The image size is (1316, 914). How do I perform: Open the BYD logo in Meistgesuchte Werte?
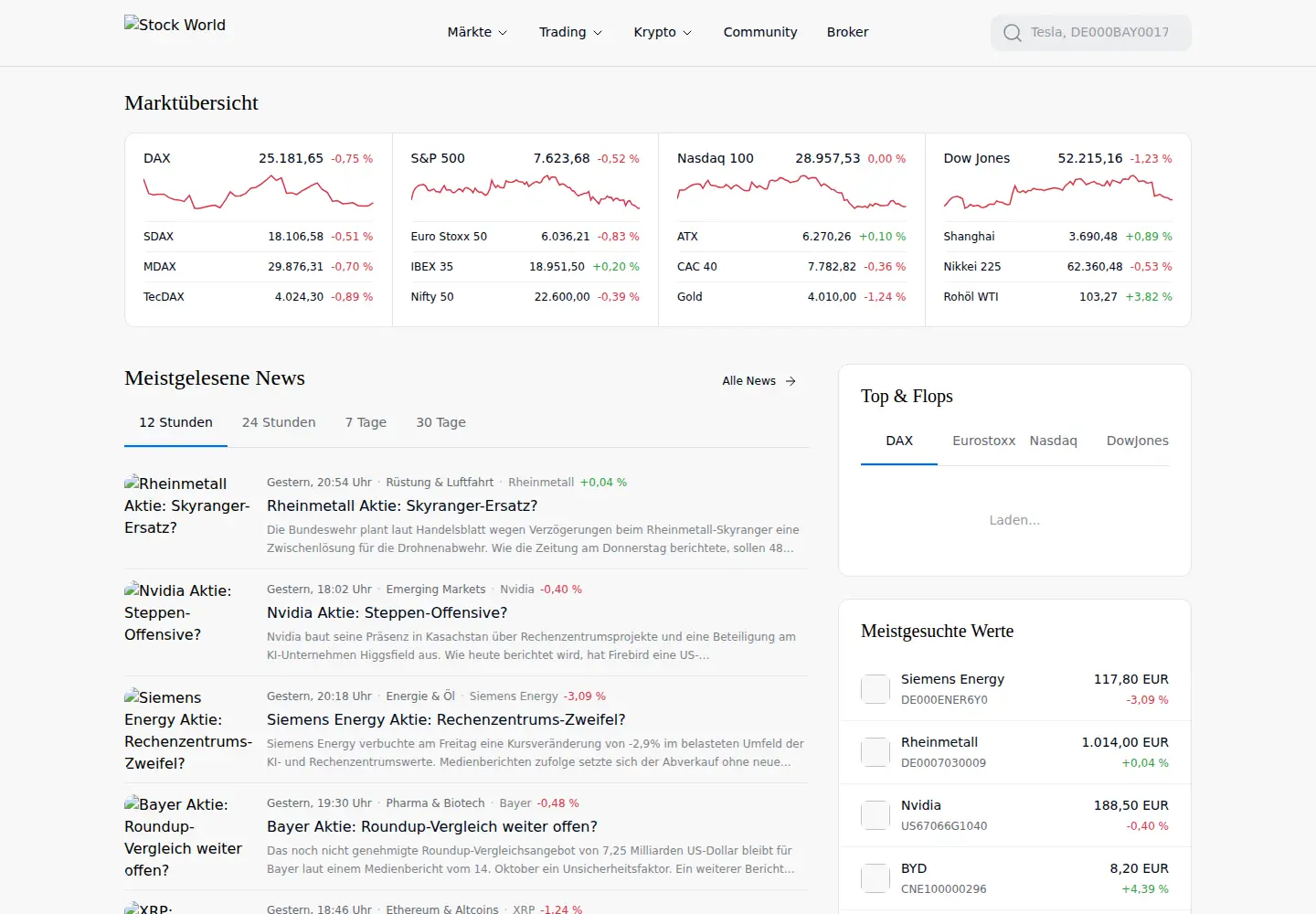876,878
